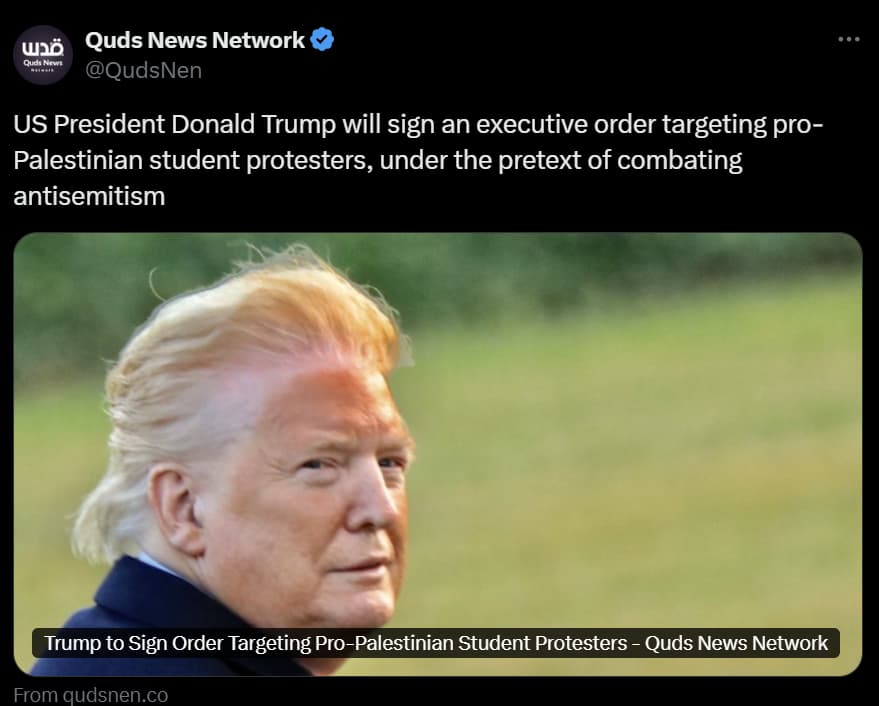Open the Quds News Network profile avatar
This screenshot has width=879, height=706.
(x=43, y=55)
